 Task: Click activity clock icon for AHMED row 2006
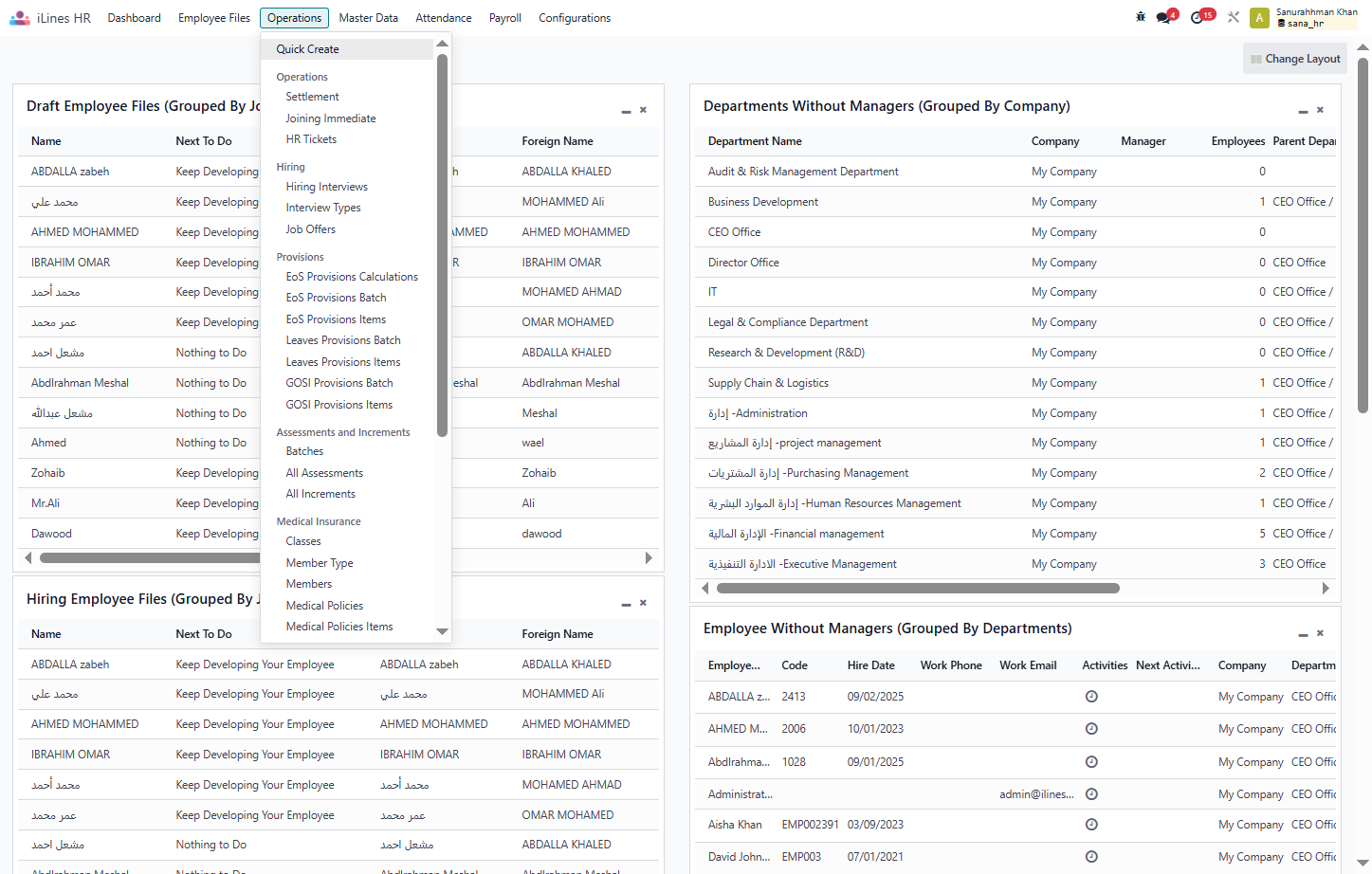(1091, 729)
